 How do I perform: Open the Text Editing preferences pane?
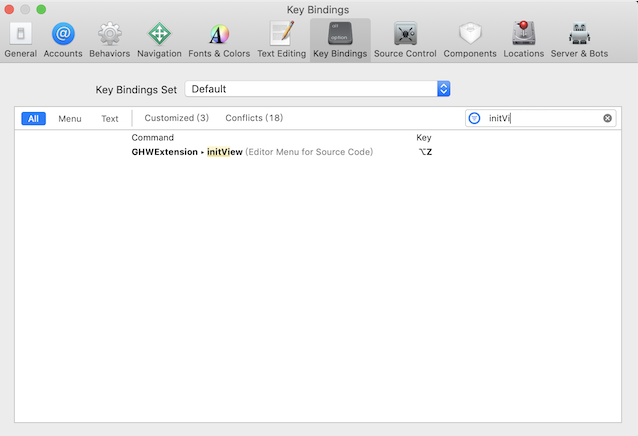[x=282, y=40]
